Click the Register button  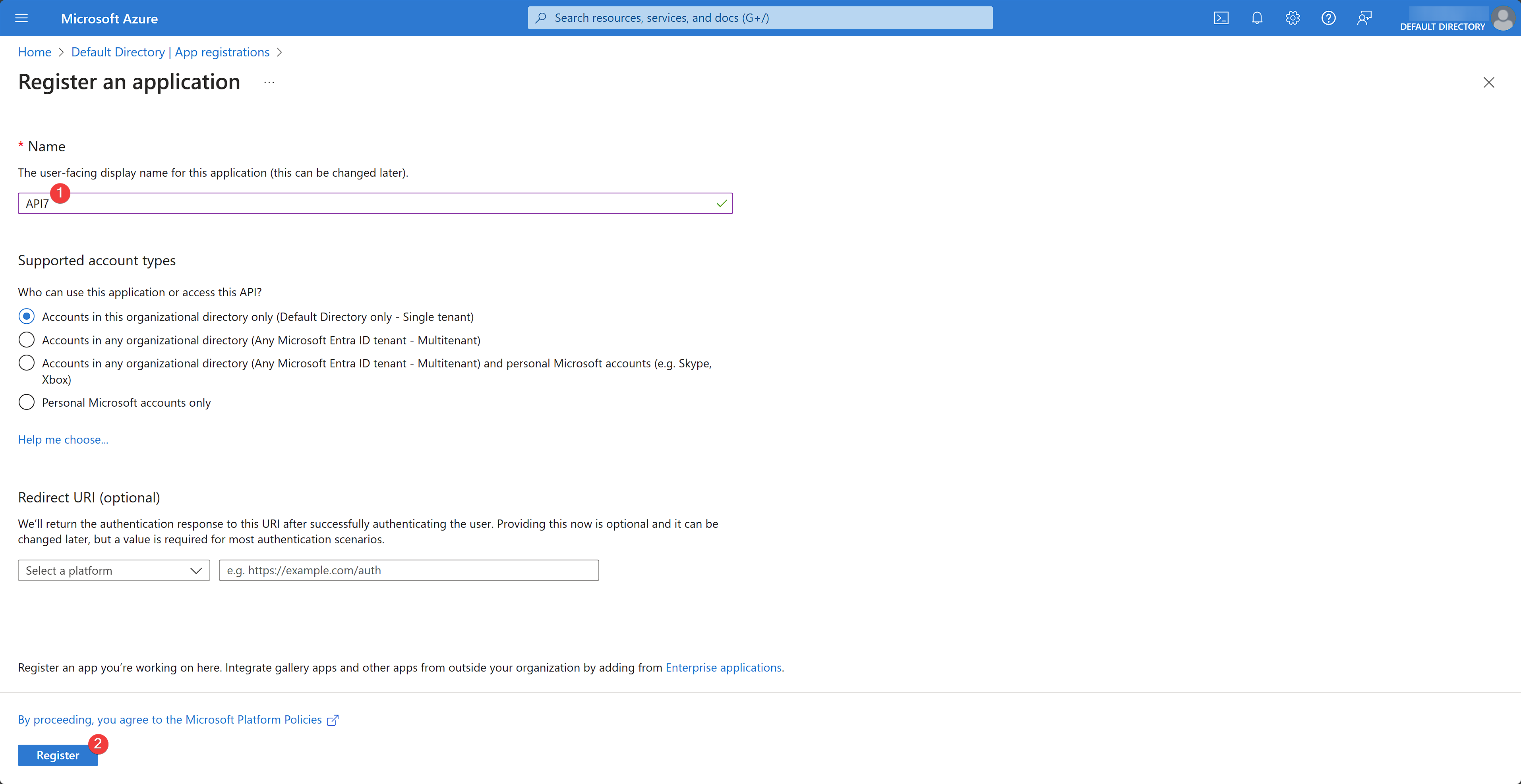58,755
